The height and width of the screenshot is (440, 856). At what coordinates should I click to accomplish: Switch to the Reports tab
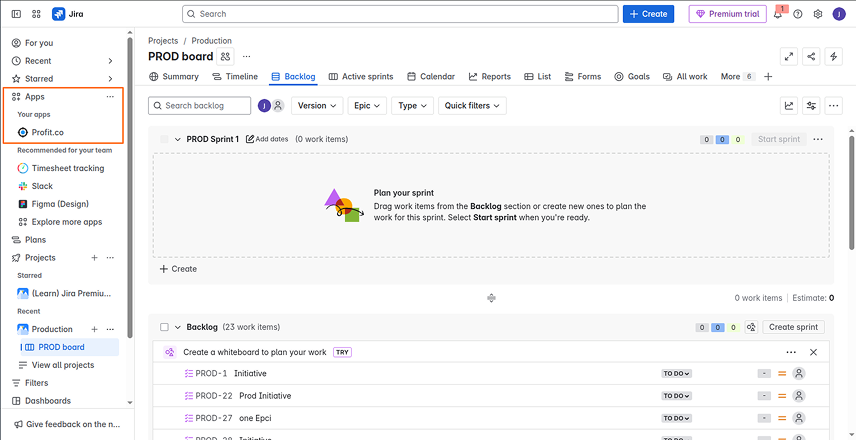490,76
